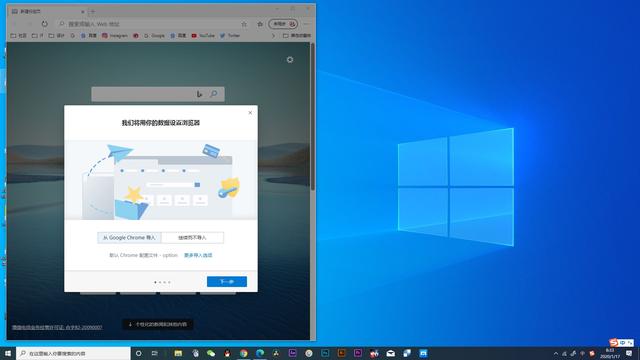Open the Google bookmark in favorites bar

(154, 36)
